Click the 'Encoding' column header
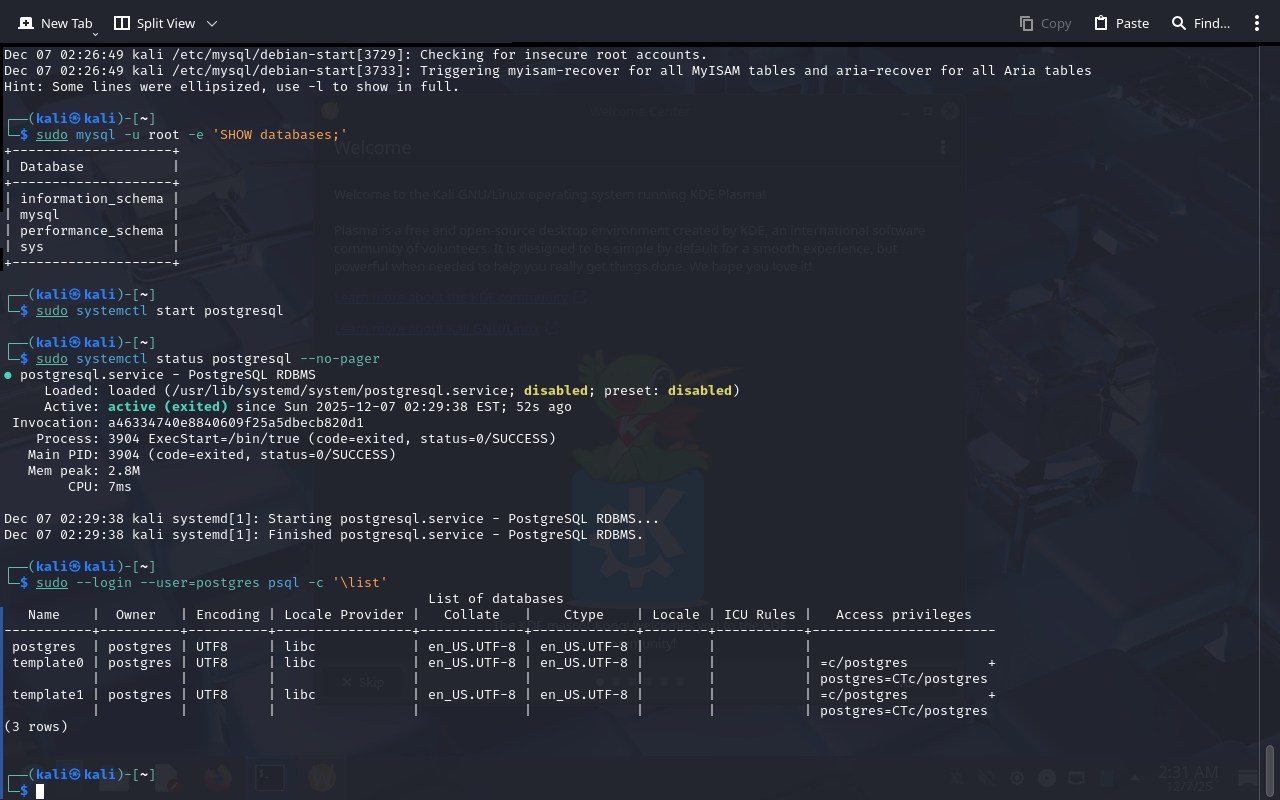 227,614
